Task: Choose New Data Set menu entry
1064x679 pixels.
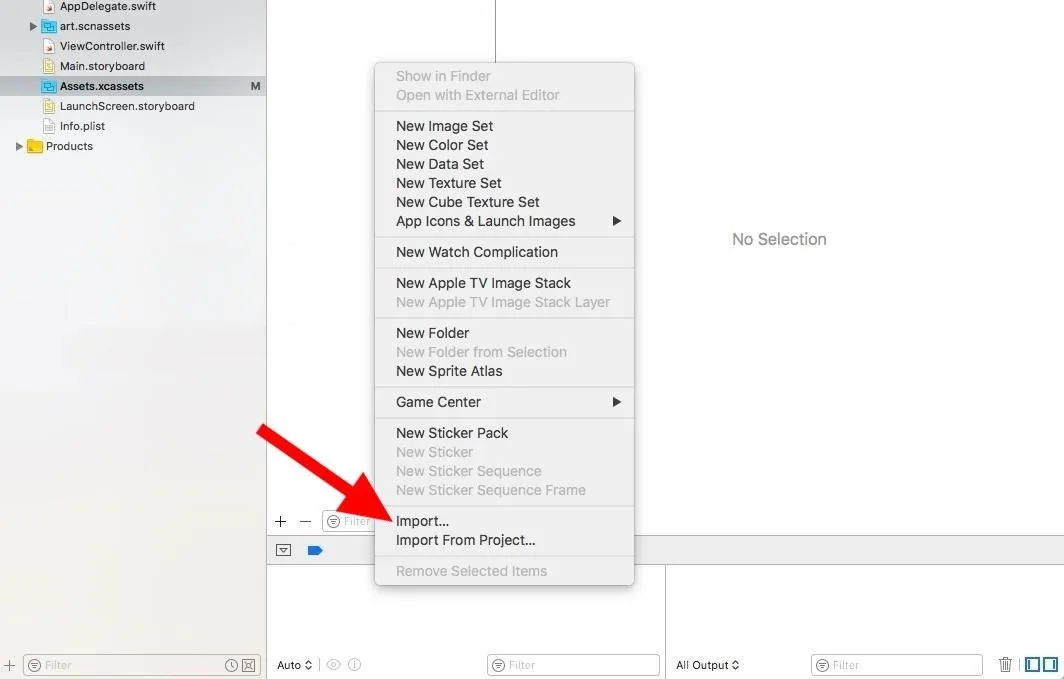Action: click(504, 164)
